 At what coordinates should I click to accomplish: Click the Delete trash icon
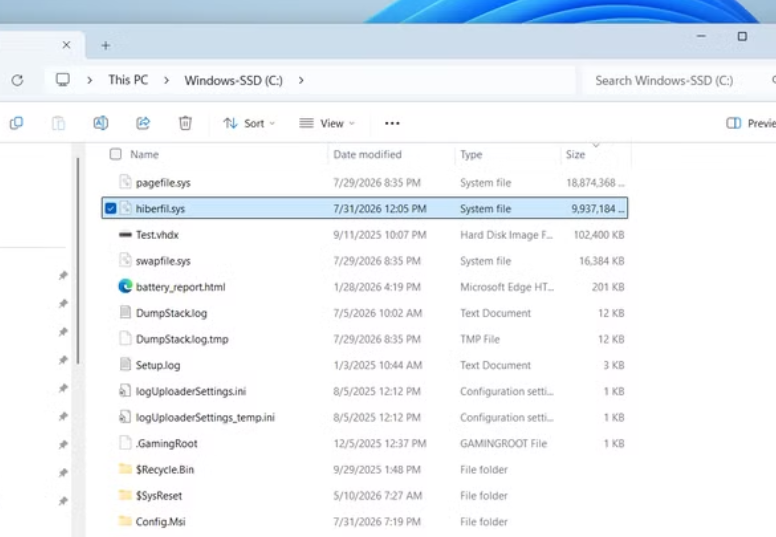(185, 123)
